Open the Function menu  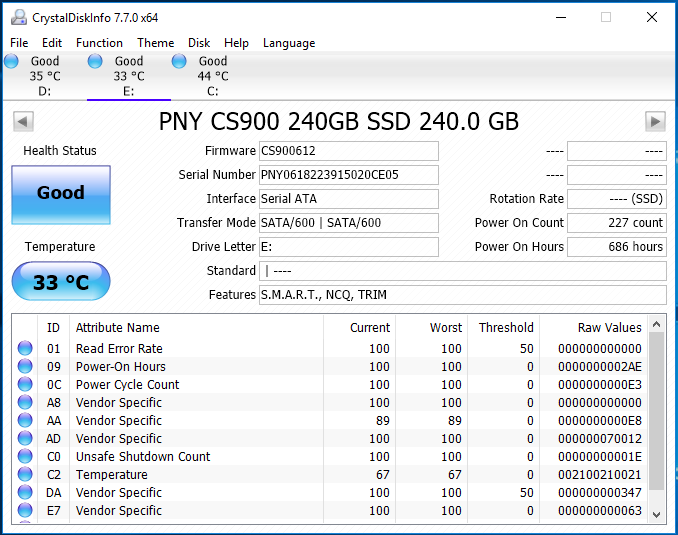[99, 43]
